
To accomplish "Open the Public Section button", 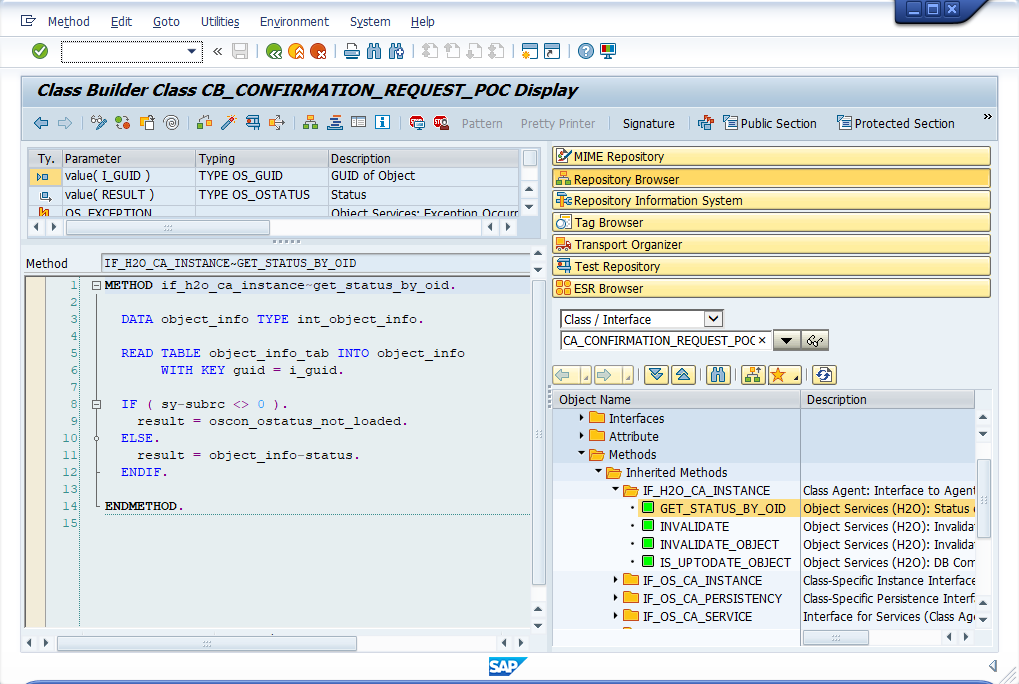I will (x=770, y=123).
